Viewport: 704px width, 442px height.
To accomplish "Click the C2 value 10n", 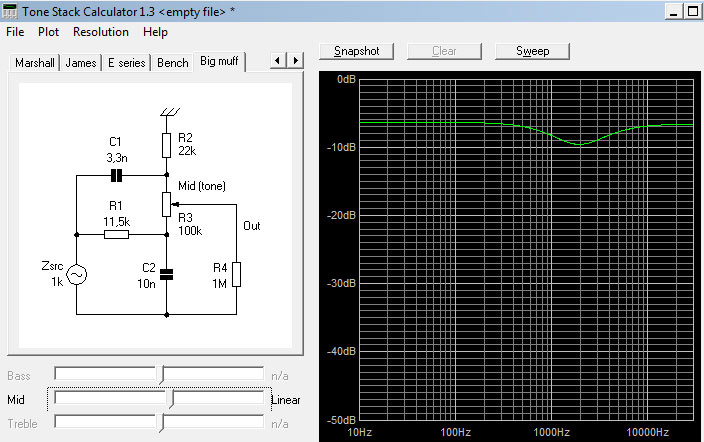I will click(146, 284).
